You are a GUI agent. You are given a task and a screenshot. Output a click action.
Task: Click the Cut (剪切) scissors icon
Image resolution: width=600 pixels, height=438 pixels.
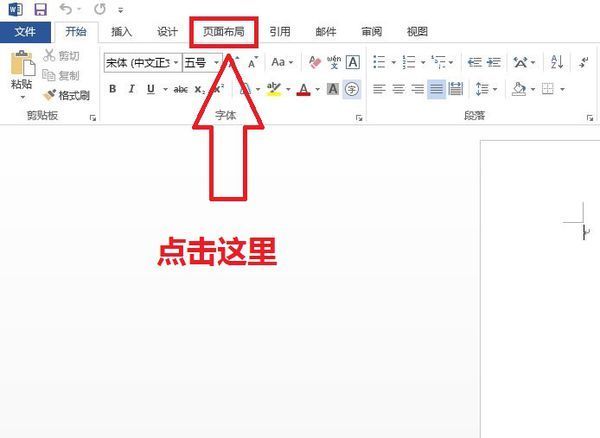[65, 56]
